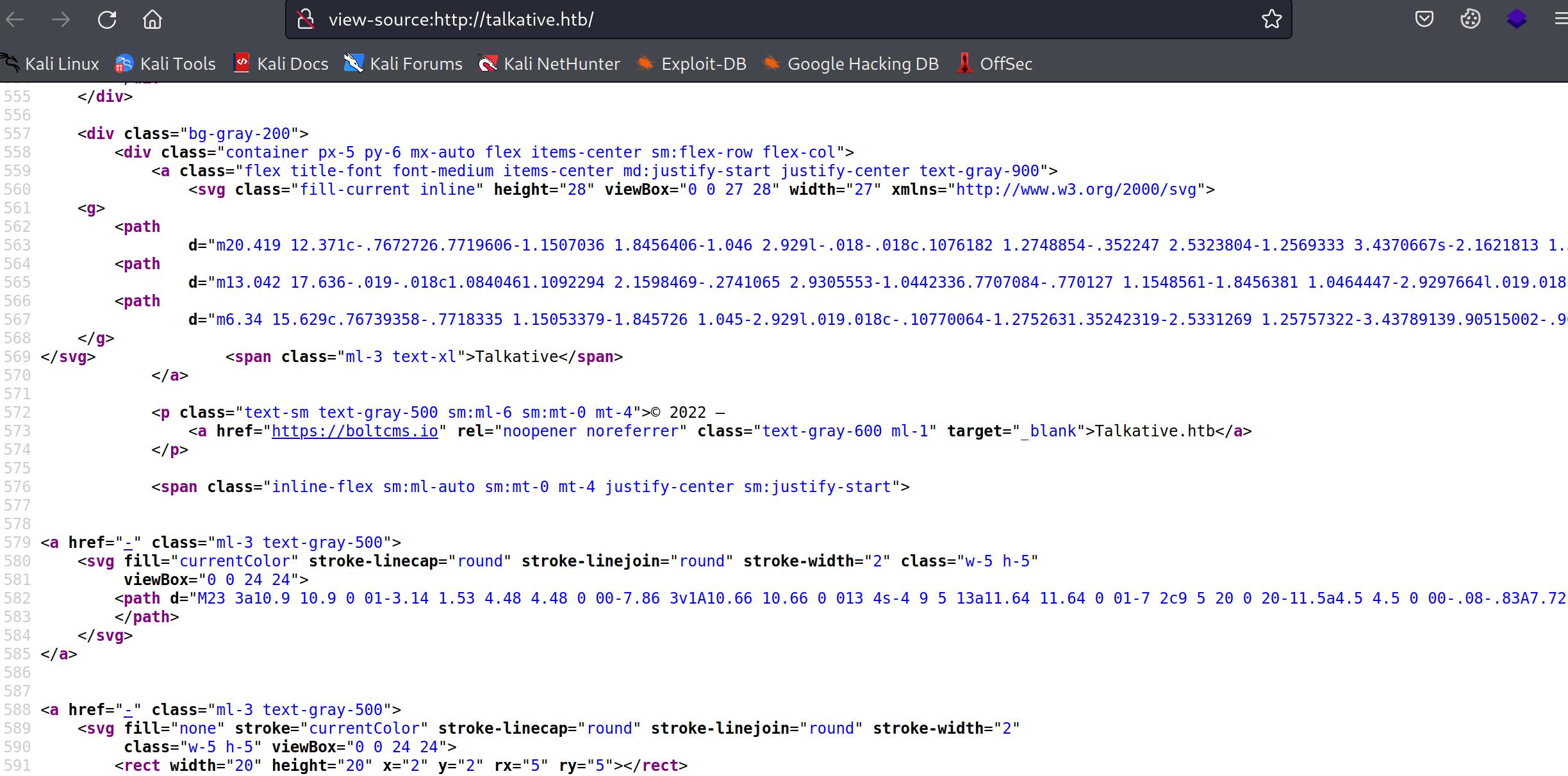Open the Exploit-DB bookmark
The height and width of the screenshot is (776, 1568).
pos(691,64)
